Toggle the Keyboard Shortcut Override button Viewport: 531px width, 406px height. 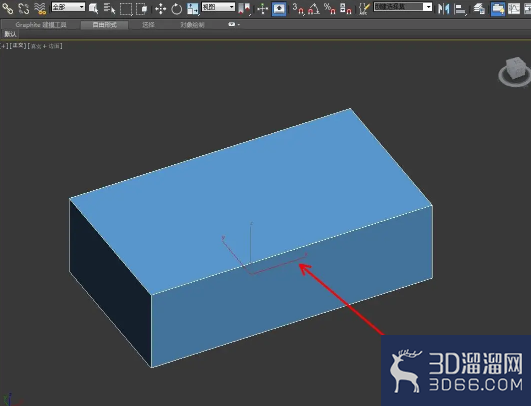tap(279, 9)
